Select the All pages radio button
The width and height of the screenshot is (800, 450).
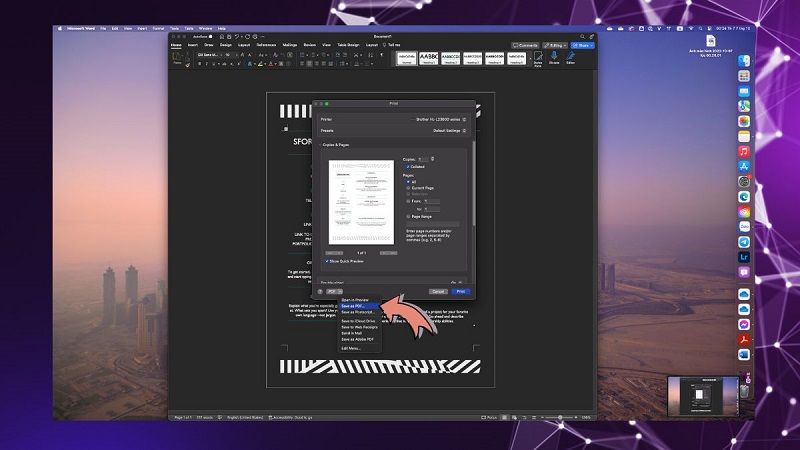click(408, 182)
